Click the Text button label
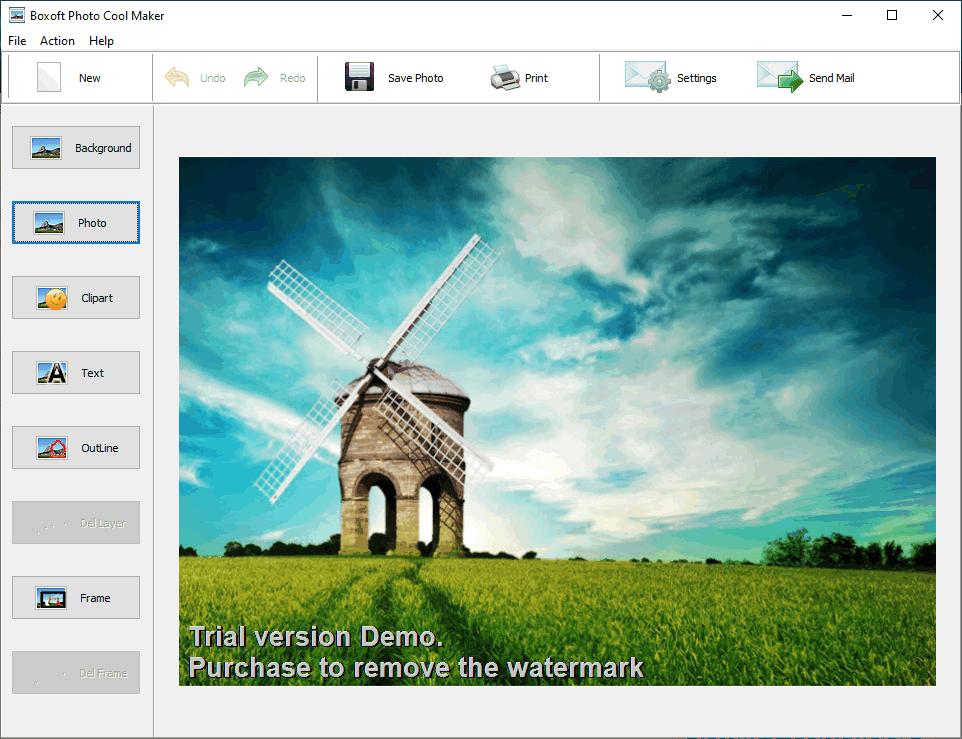 [93, 373]
